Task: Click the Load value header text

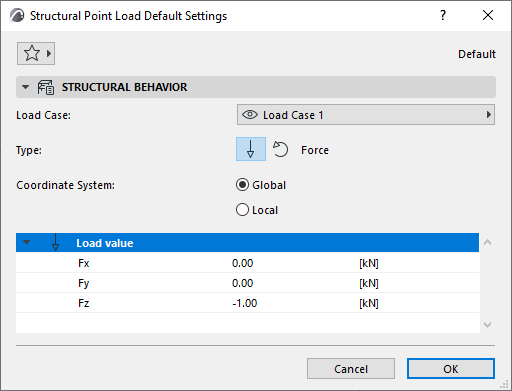Action: [x=105, y=243]
